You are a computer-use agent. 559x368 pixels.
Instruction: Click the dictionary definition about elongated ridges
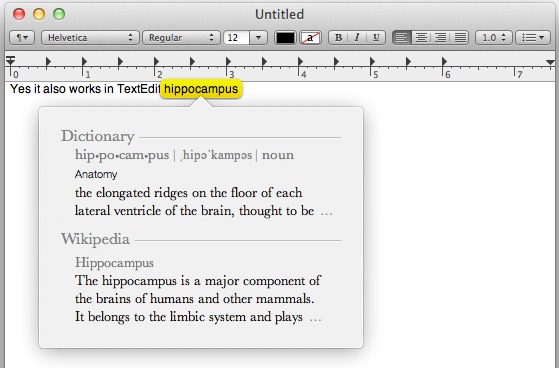204,202
